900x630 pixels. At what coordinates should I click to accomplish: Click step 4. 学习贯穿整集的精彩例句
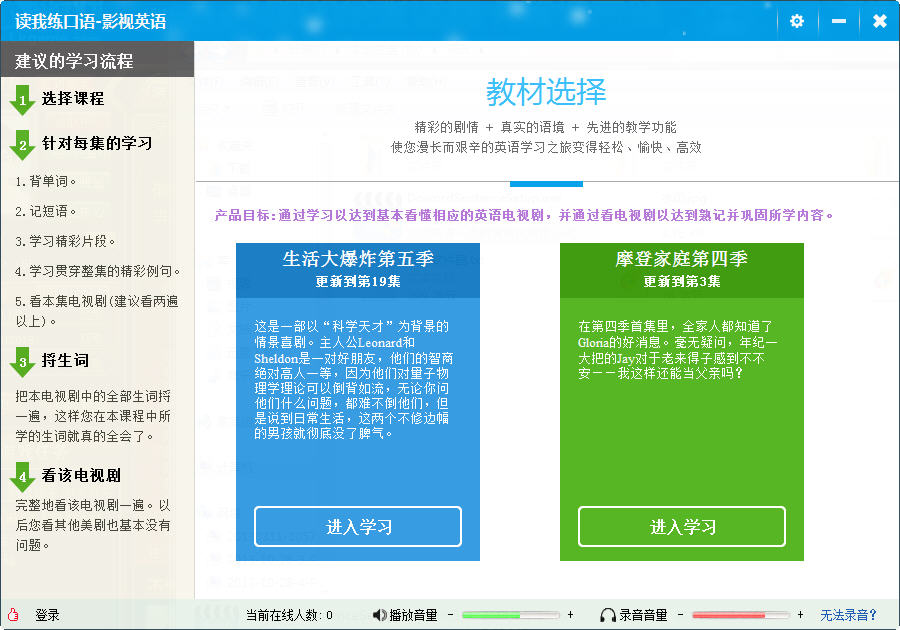coord(98,271)
